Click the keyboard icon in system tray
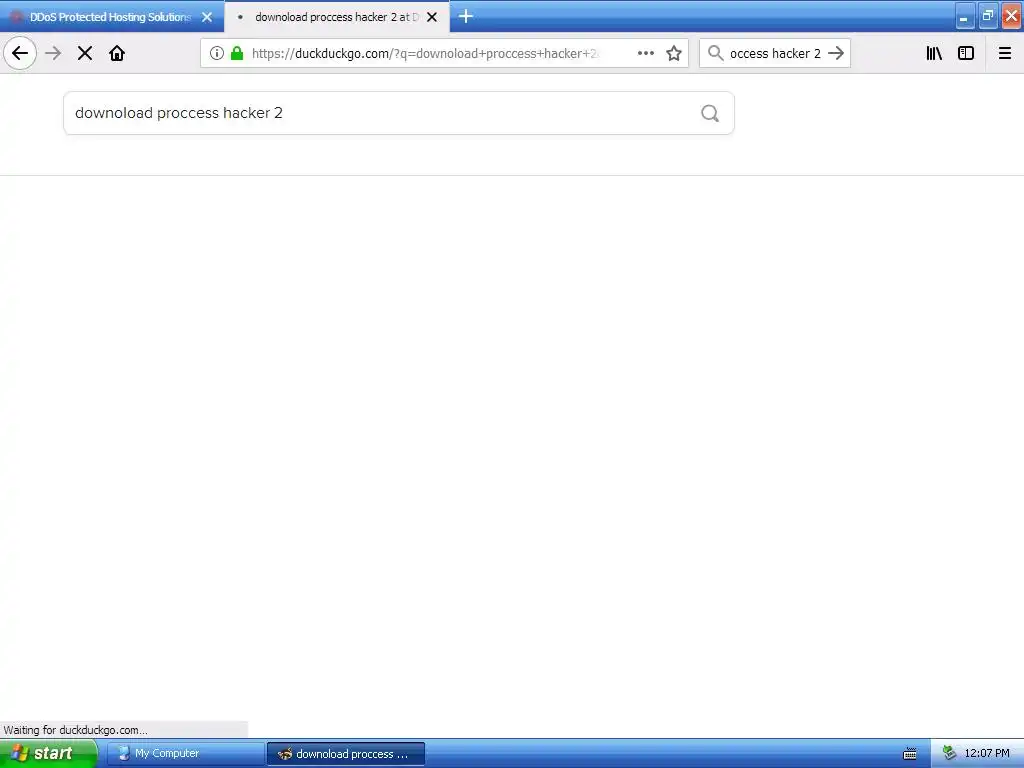The height and width of the screenshot is (768, 1024). (x=910, y=754)
